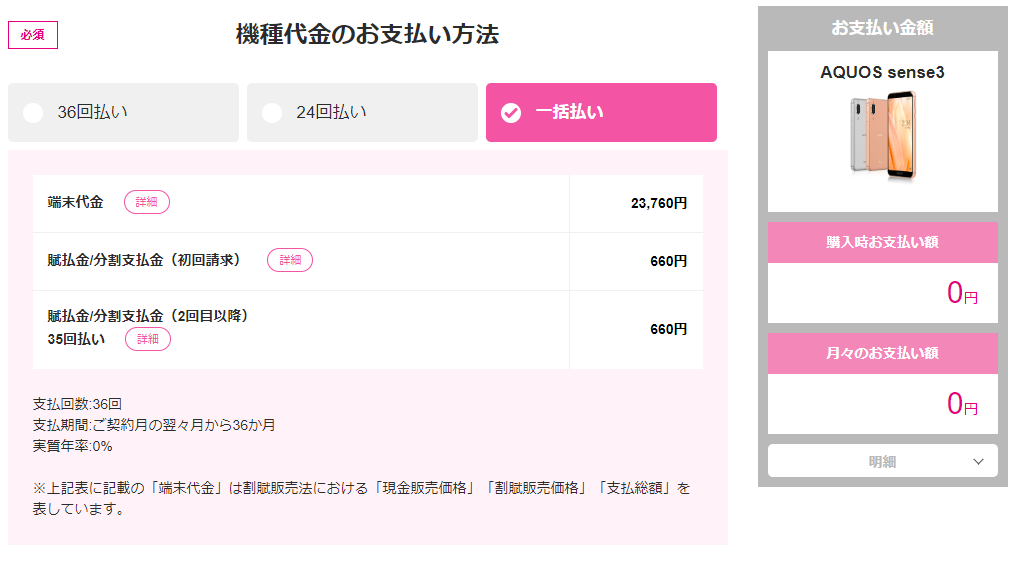Screen dimensions: 1017x563
Task: Click the AQUOS sense3 phone image
Action: (x=883, y=135)
